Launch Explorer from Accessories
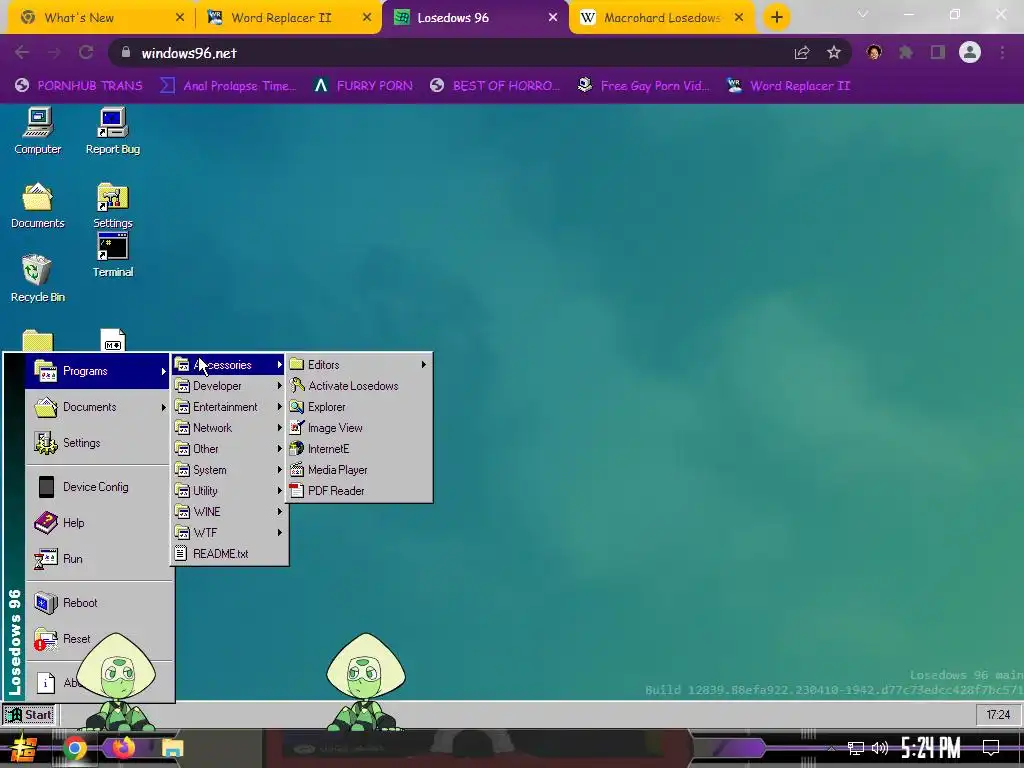 point(359,407)
